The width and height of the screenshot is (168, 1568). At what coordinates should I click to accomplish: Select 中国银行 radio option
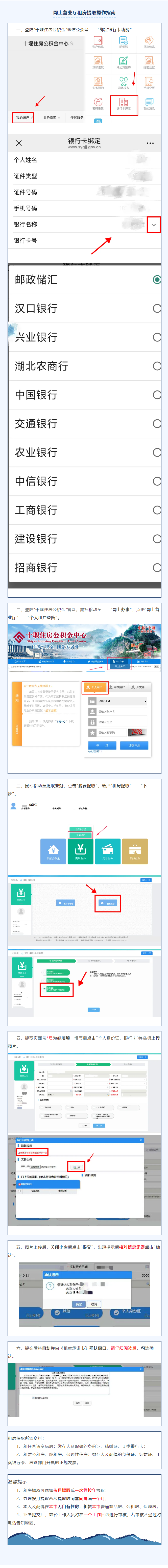(x=157, y=395)
